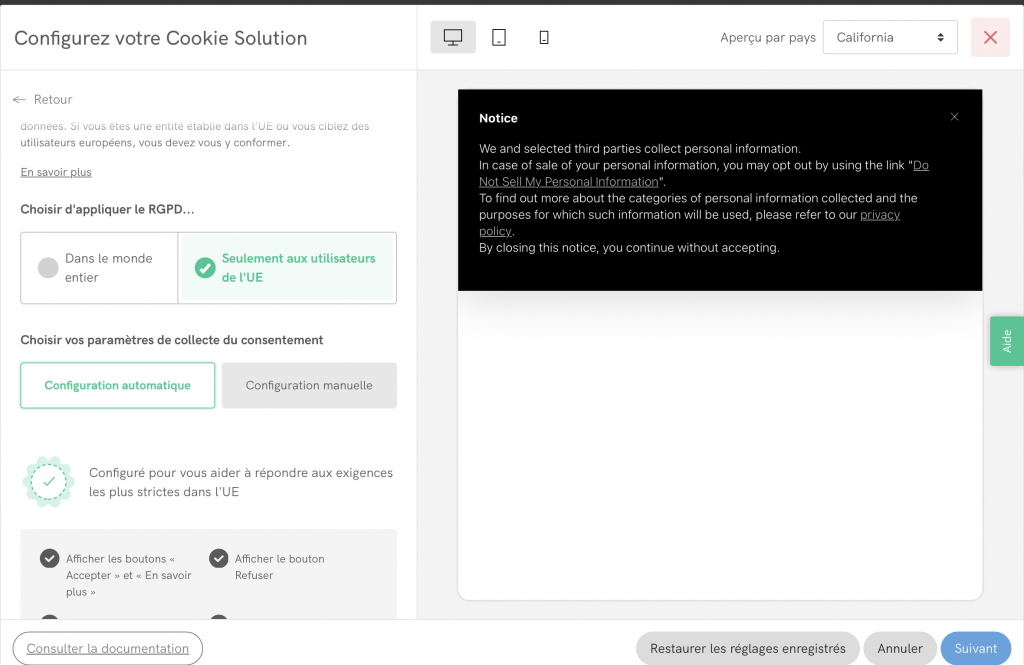Toggle 'Afficher les boutons Accepter' checkmark
Image resolution: width=1024 pixels, height=665 pixels.
[x=49, y=558]
